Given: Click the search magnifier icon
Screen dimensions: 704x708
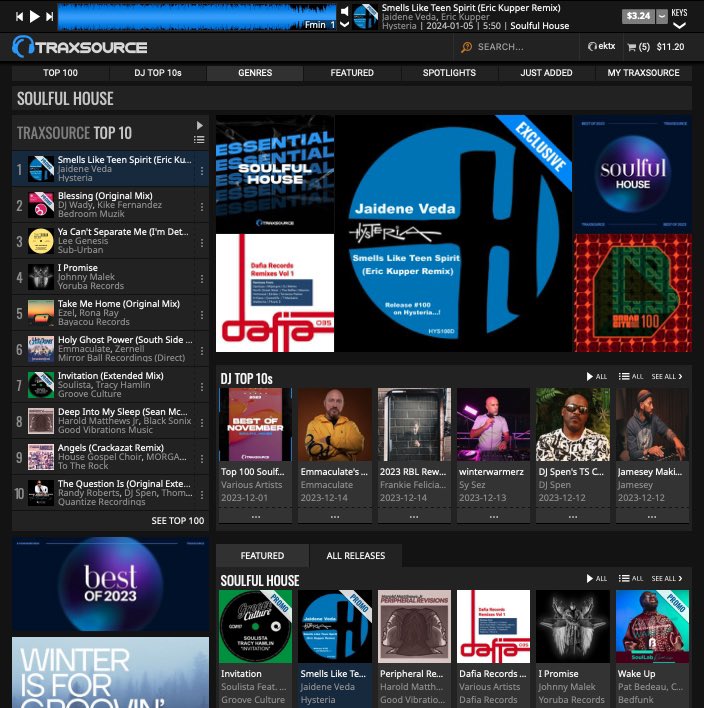Looking at the screenshot, I should click(466, 47).
